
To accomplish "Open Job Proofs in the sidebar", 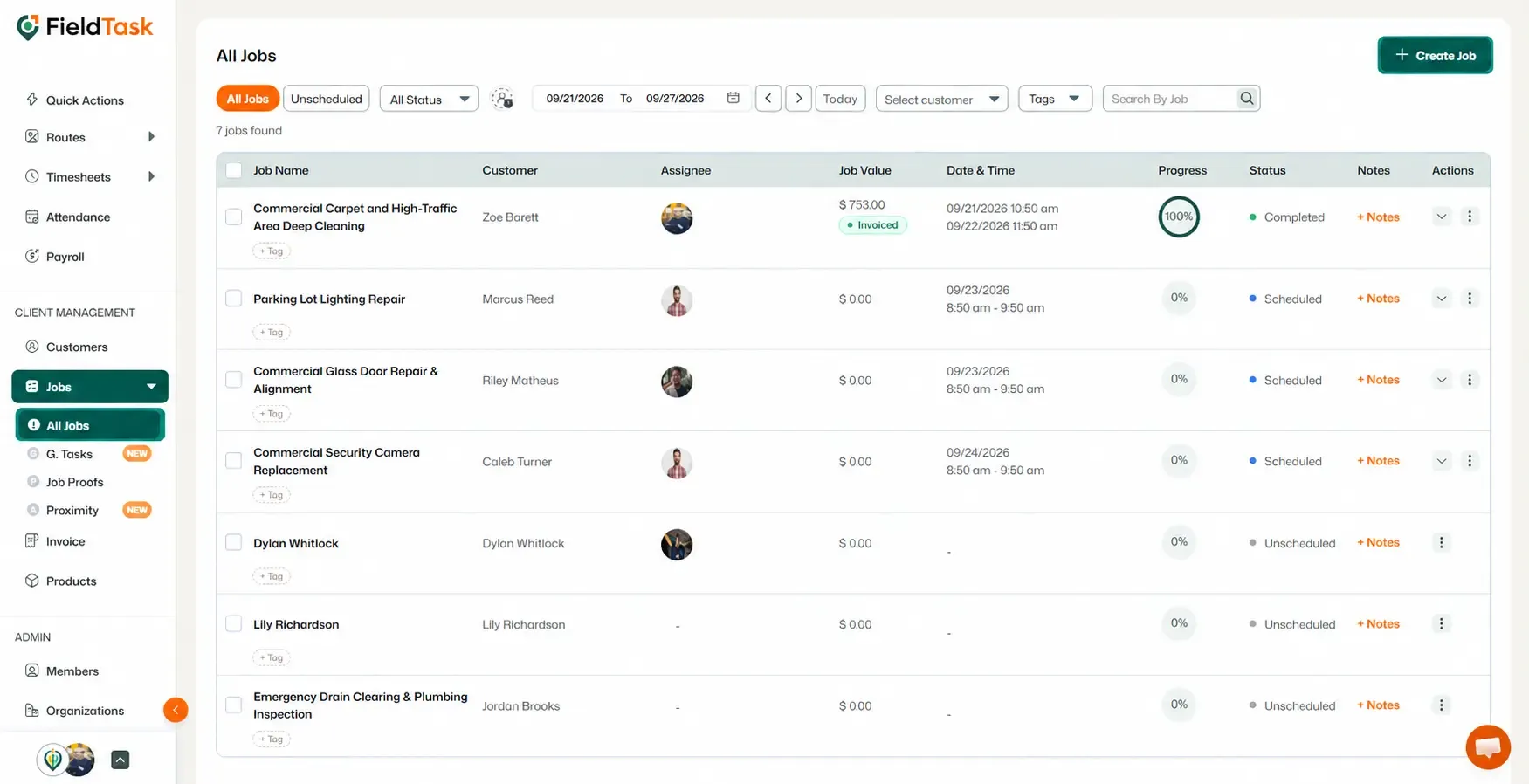I will [x=74, y=482].
